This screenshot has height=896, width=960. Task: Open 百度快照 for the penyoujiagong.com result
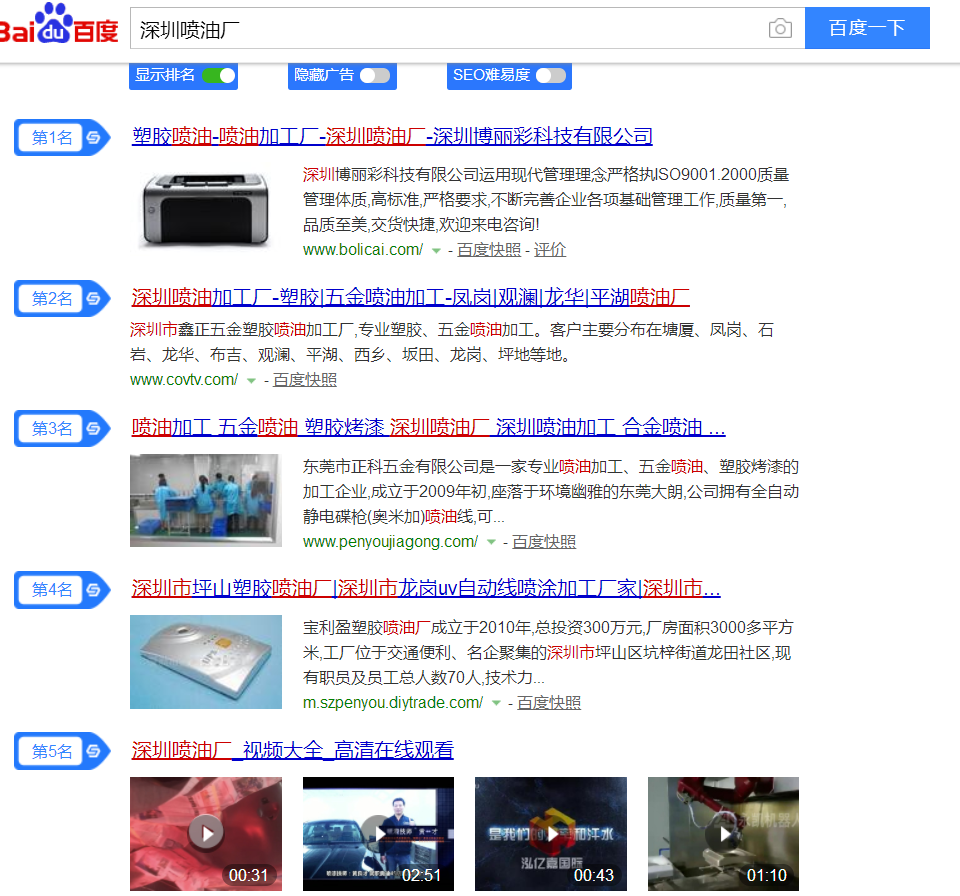544,541
